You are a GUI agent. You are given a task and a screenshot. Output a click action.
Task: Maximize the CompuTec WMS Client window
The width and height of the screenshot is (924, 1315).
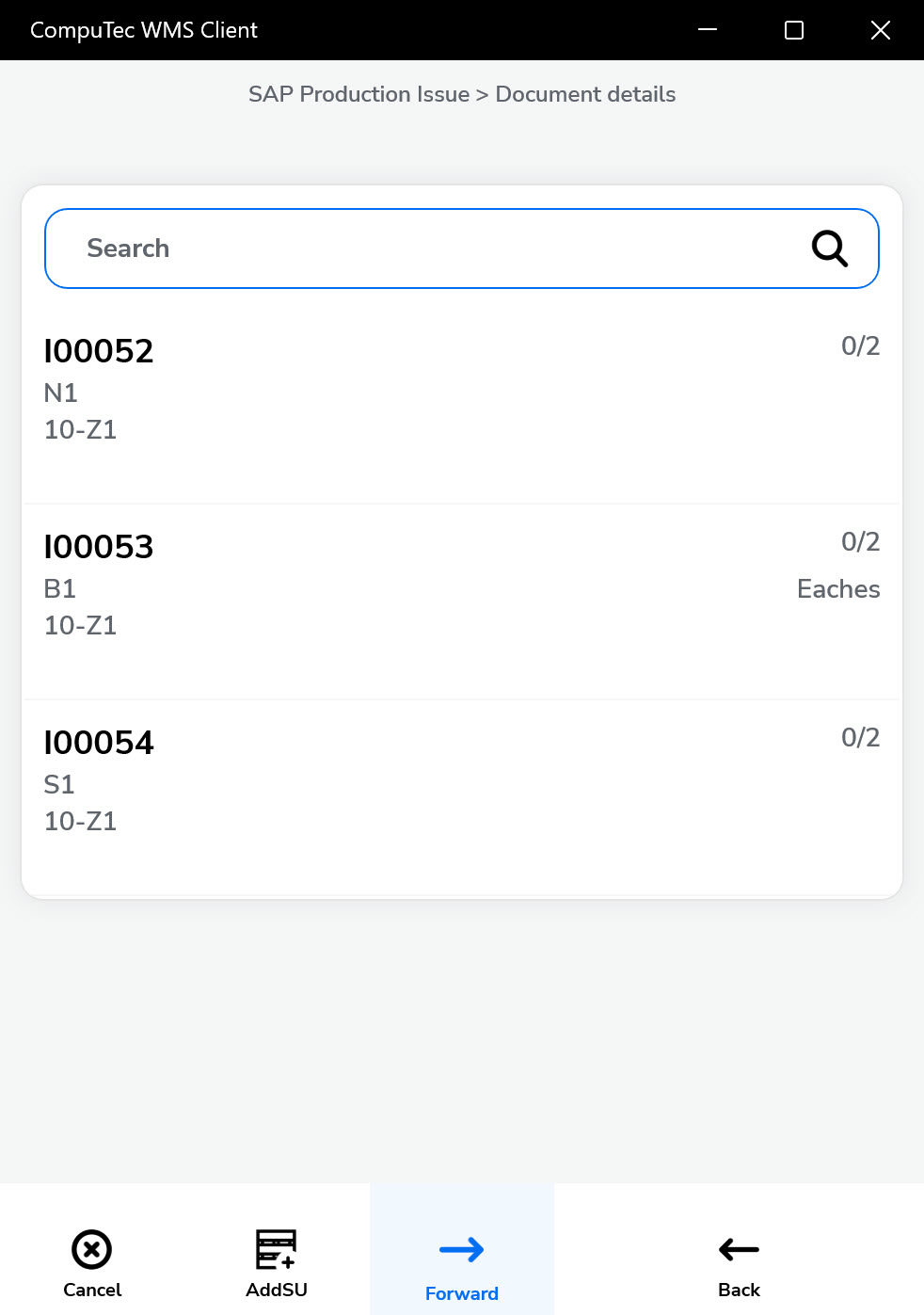[x=794, y=30]
